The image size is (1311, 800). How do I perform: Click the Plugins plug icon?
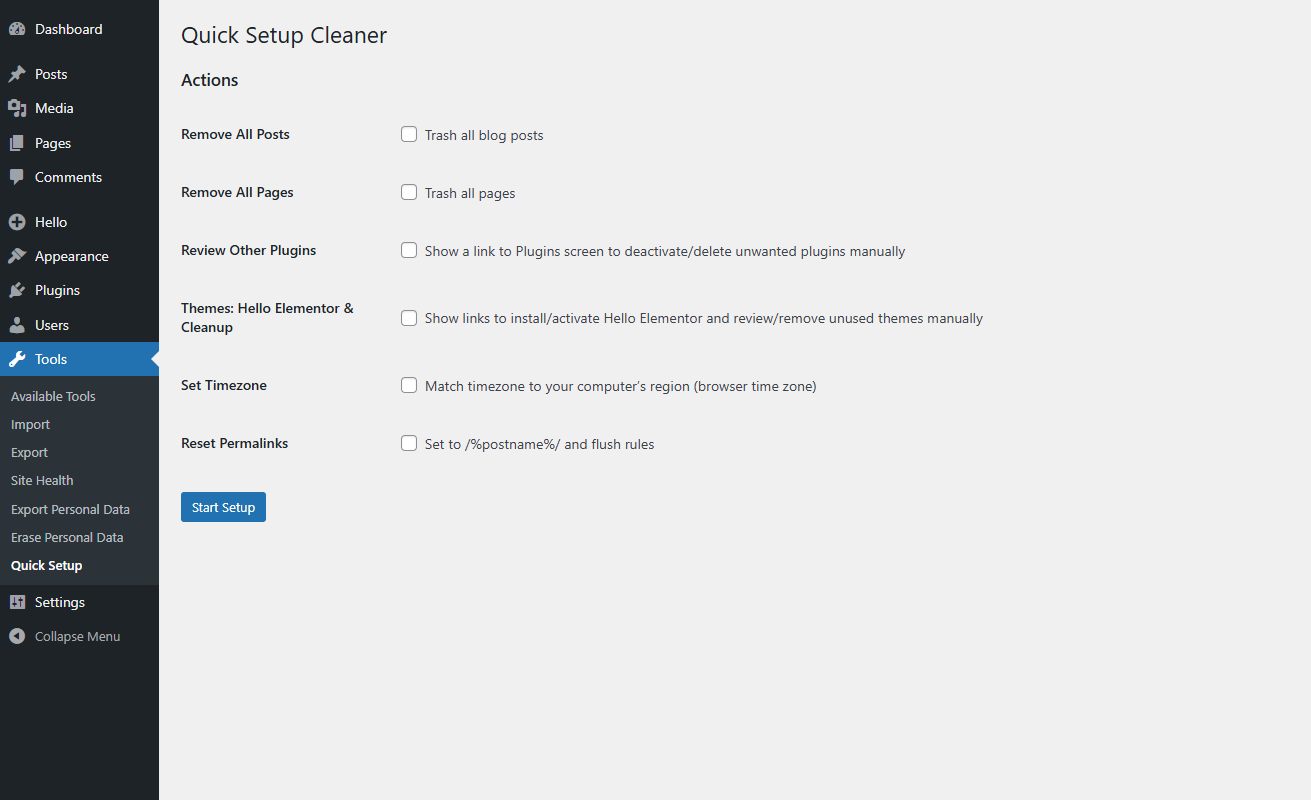tap(17, 290)
